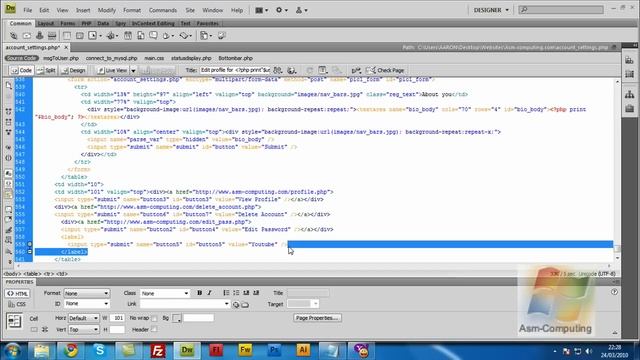Image resolution: width=640 pixels, height=360 pixels.
Task: Insert Hyperlink icon in Common bar
Action: pyautogui.click(x=13, y=36)
